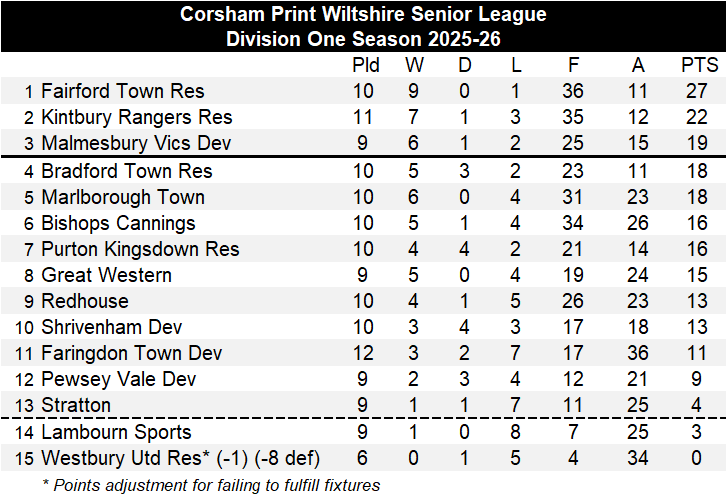Viewport: 726px width, 497px height.
Task: Click on Bishops Cannings team name
Action: (118, 223)
